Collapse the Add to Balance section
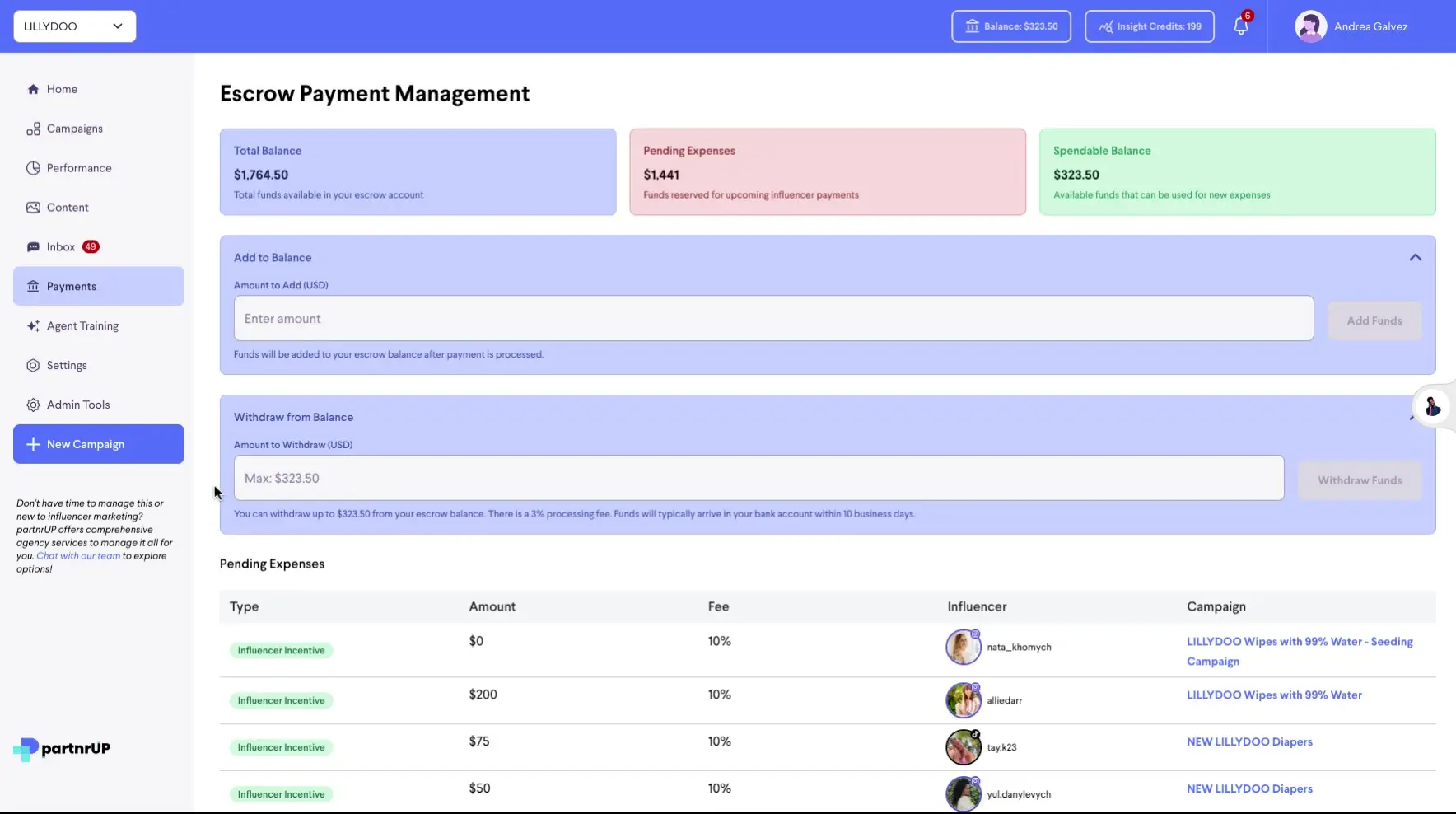This screenshot has width=1456, height=814. pos(1416,256)
